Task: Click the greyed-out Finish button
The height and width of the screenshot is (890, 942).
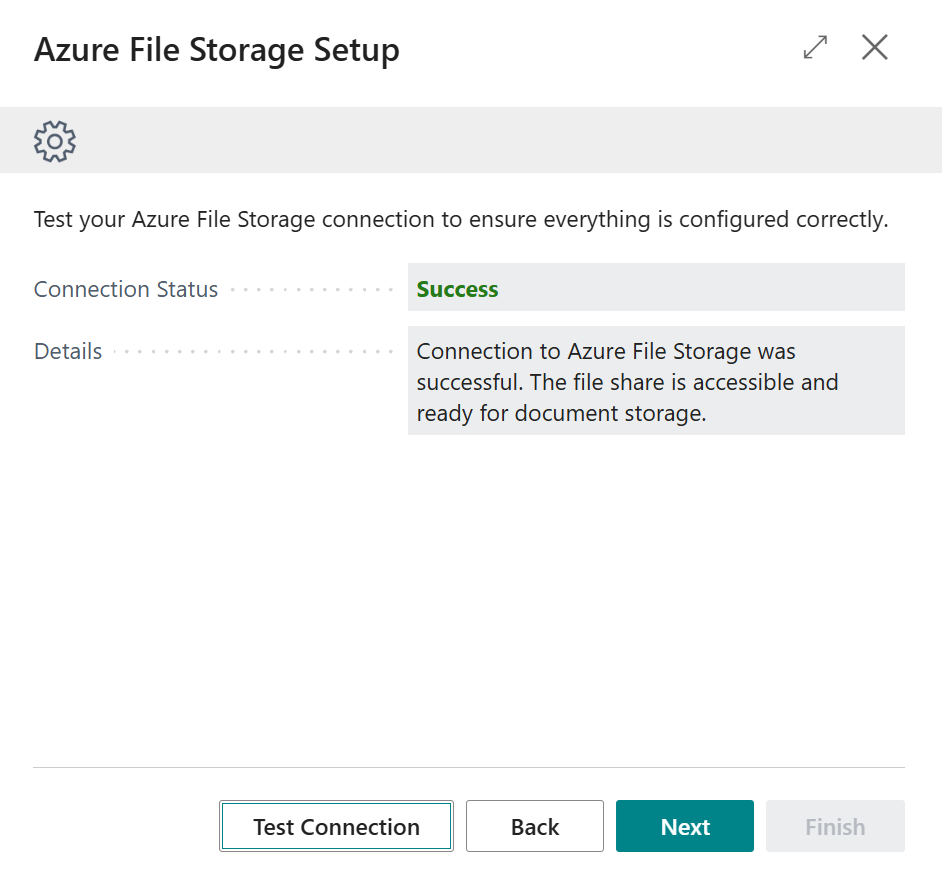Action: tap(835, 826)
